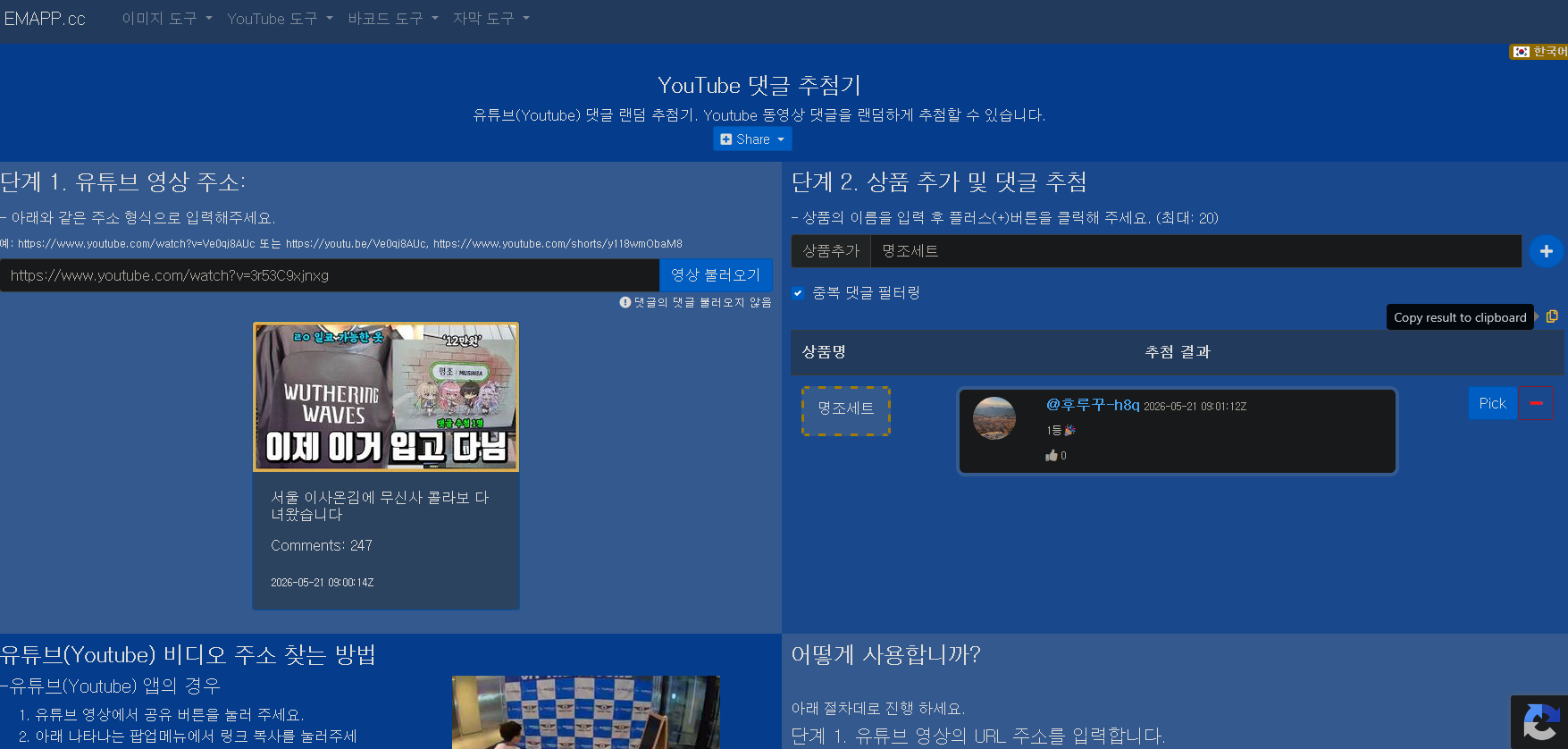Click the winner's avatar image
This screenshot has width=1568, height=749.
[994, 418]
